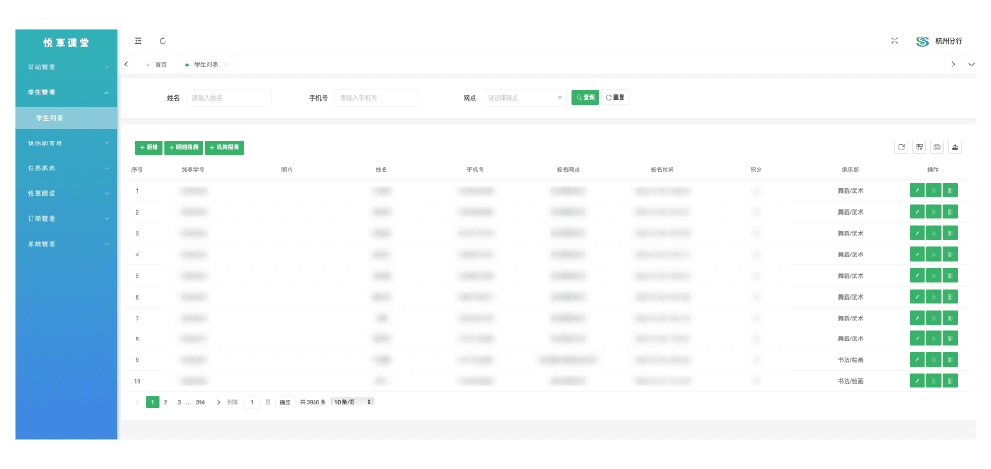Image resolution: width=991 pixels, height=469 pixels.
Task: Click the 重置 reset button
Action: (x=616, y=97)
